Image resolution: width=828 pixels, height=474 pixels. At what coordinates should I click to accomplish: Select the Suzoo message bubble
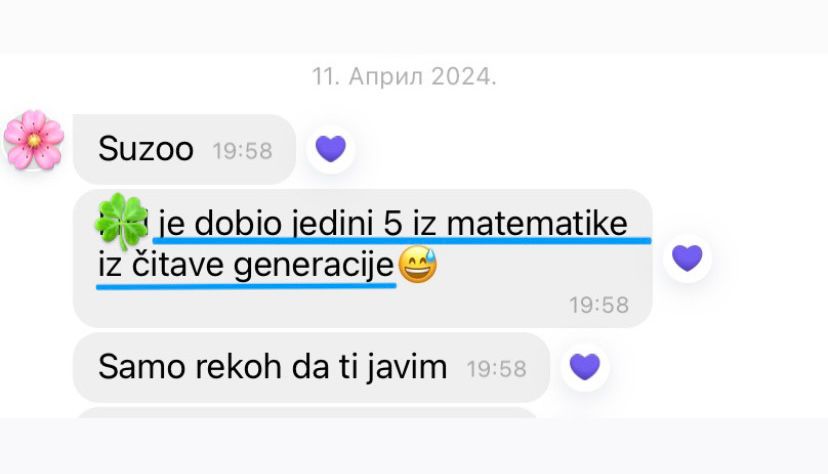click(184, 149)
